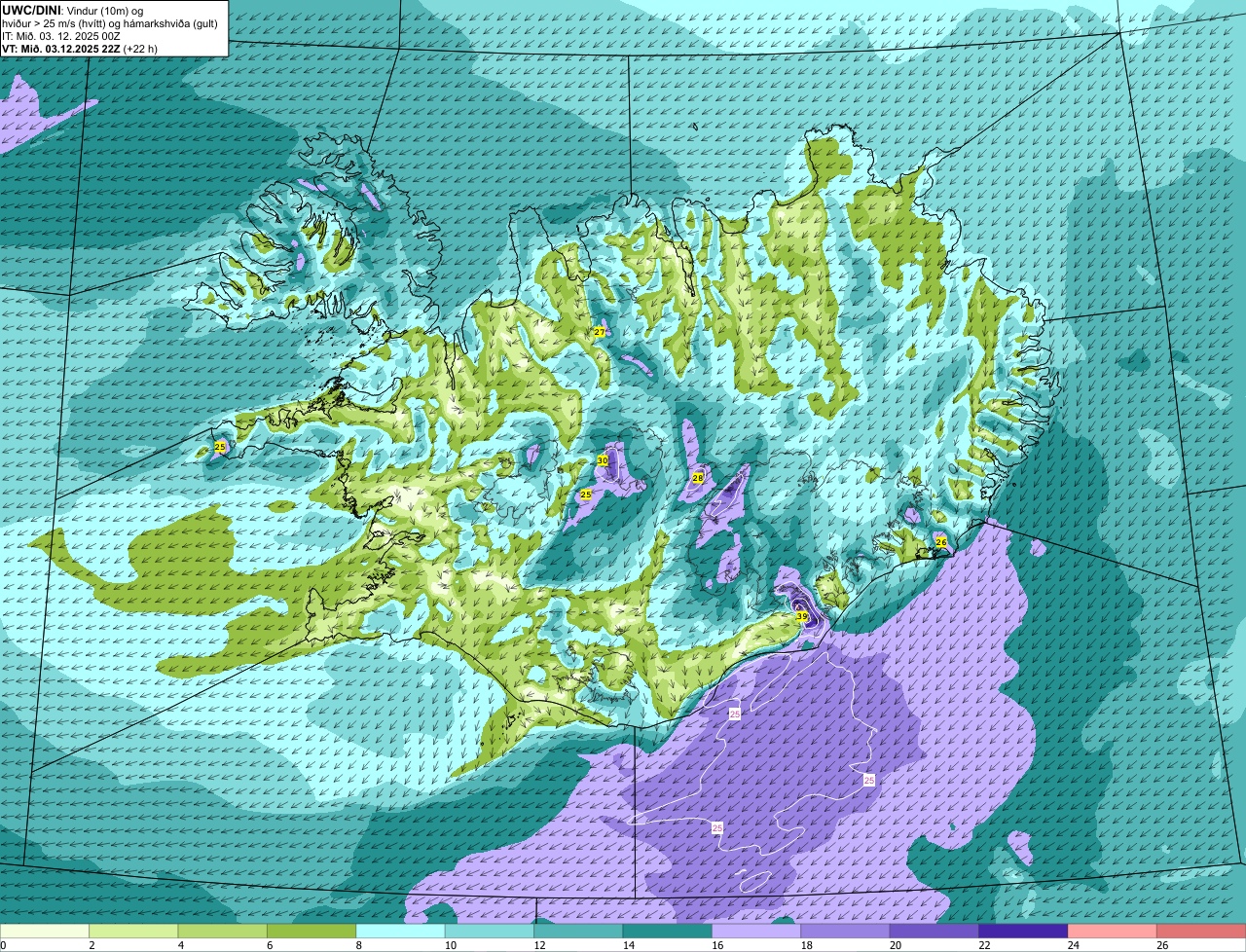Image resolution: width=1246 pixels, height=952 pixels.
Task: Click the yellow 28 max gust label
Action: (698, 478)
